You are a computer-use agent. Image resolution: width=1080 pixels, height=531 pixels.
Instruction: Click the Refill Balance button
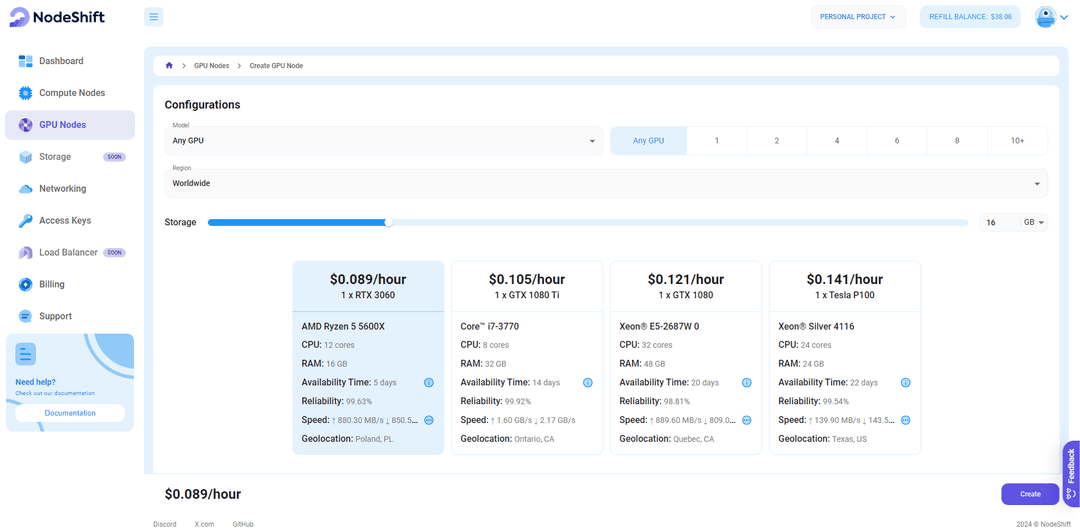[x=970, y=17]
